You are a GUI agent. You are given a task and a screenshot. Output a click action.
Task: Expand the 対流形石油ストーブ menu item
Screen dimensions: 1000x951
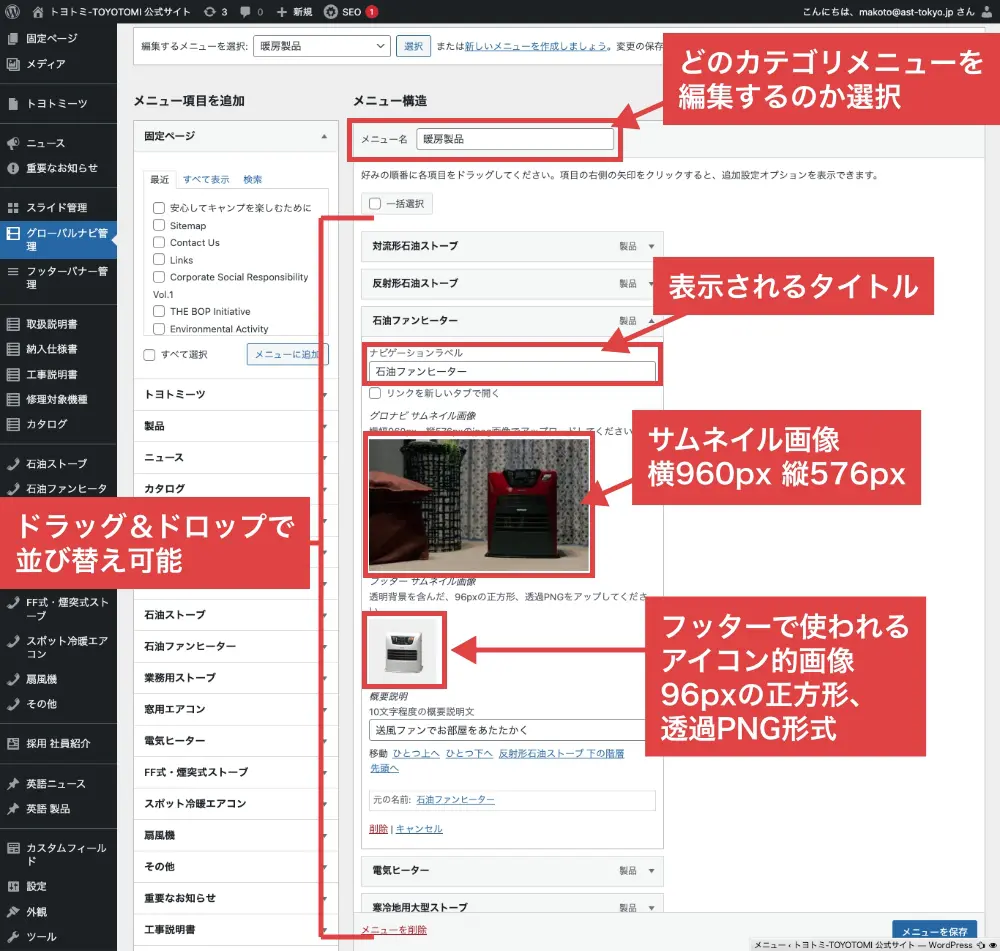651,246
